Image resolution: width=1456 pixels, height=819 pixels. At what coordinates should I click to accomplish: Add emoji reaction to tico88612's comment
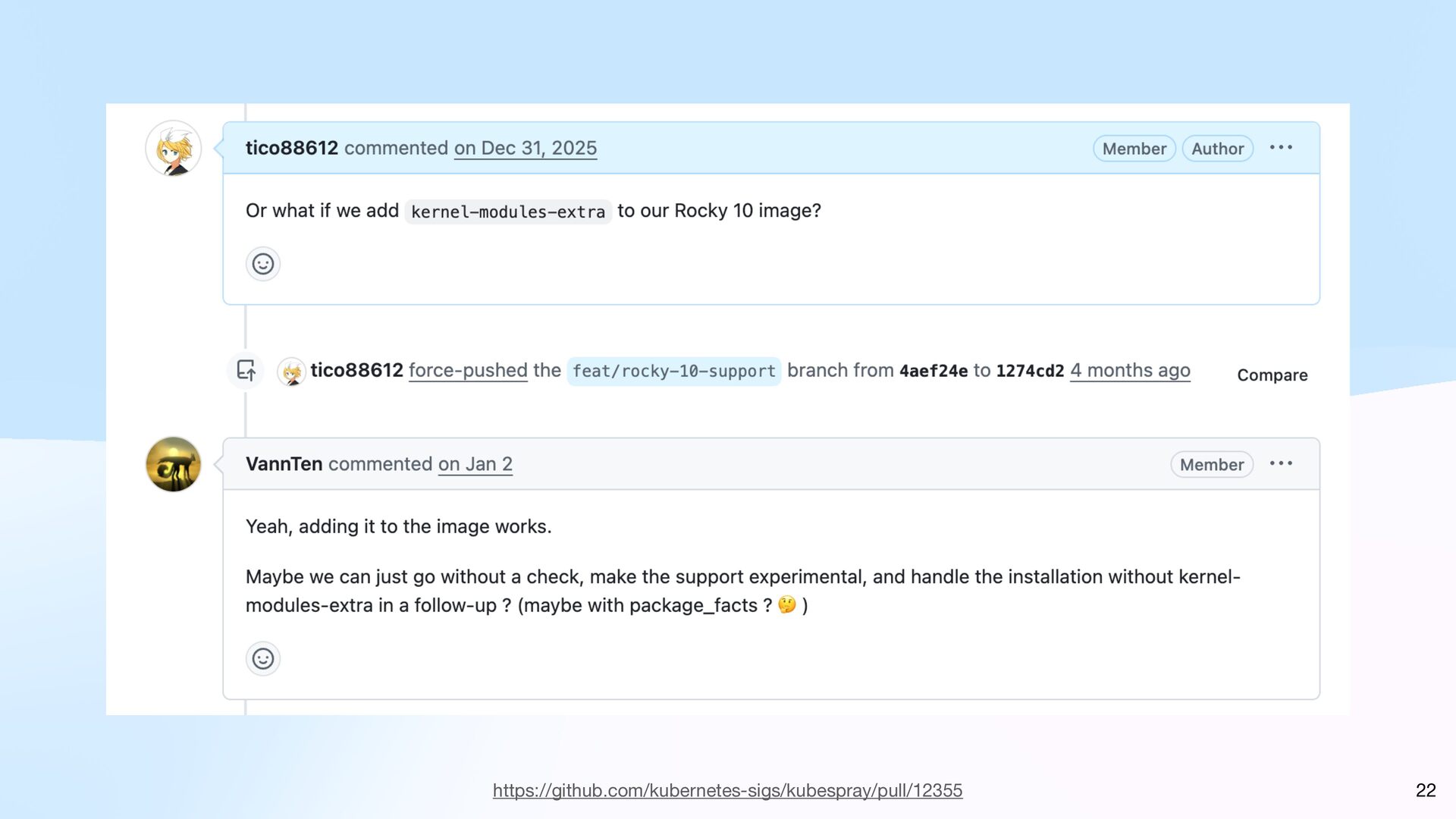[263, 264]
